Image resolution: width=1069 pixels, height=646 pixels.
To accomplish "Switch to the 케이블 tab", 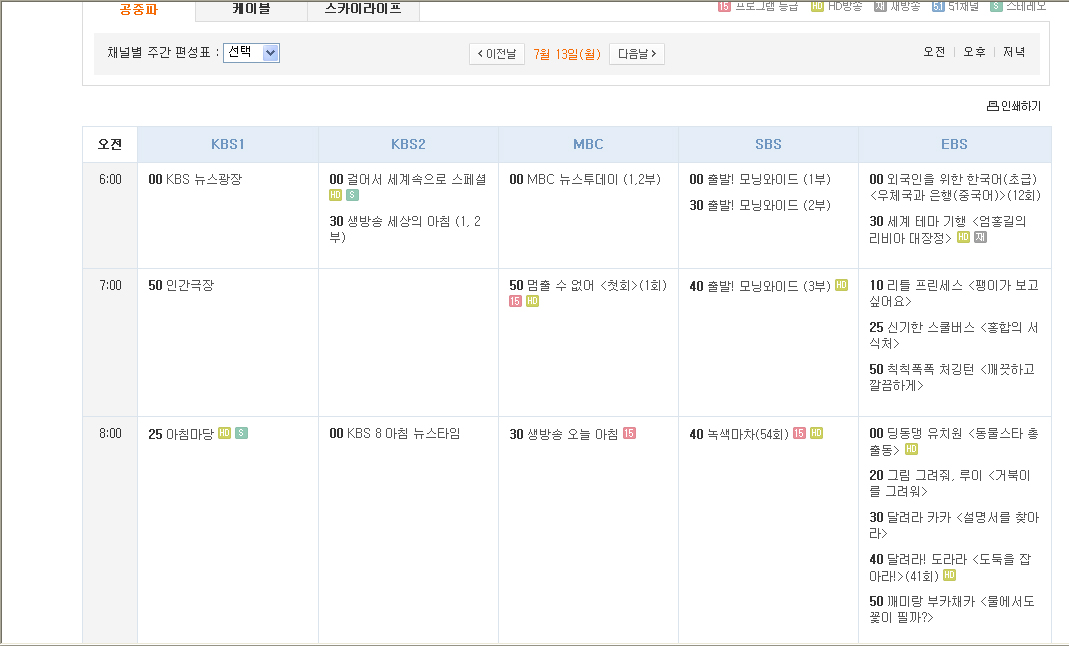I will (x=252, y=10).
